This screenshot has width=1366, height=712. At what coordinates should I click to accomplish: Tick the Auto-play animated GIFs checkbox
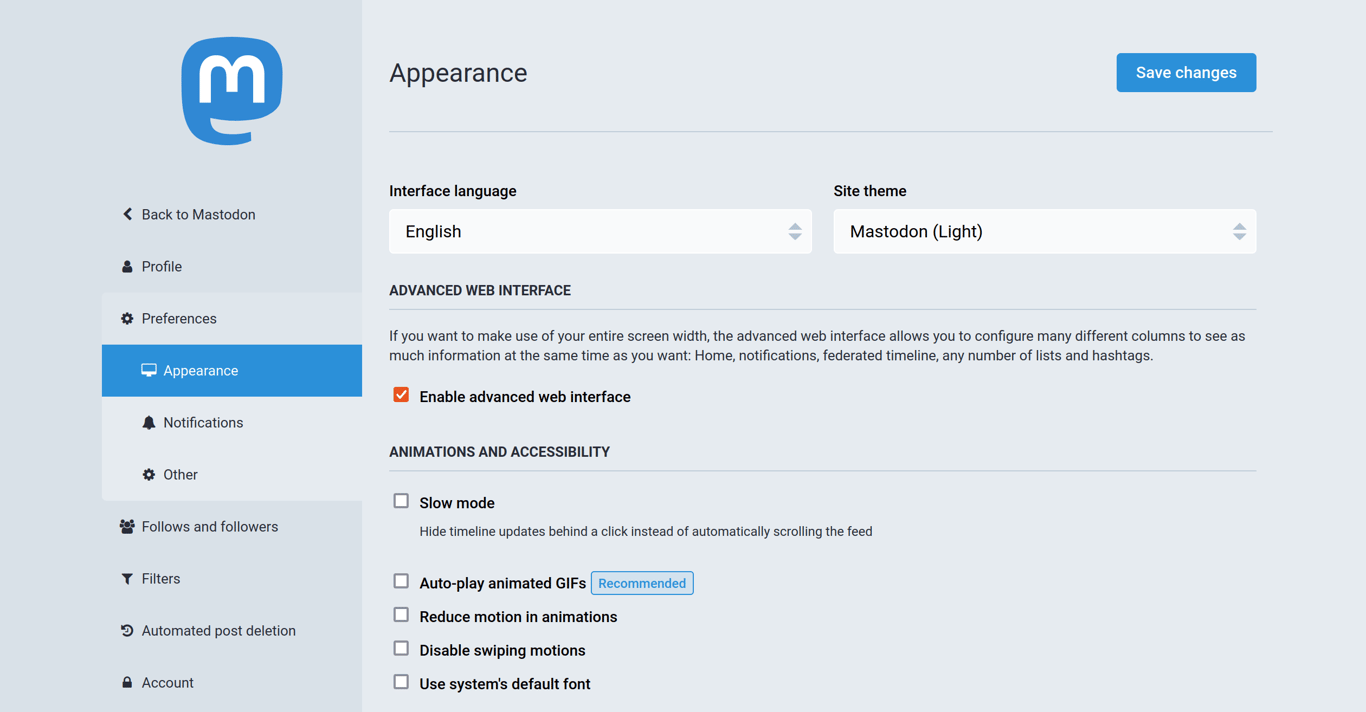401,581
